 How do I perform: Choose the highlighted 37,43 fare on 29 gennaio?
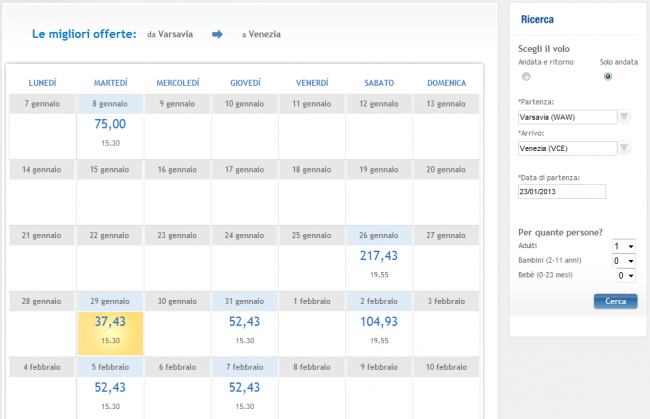pos(110,322)
